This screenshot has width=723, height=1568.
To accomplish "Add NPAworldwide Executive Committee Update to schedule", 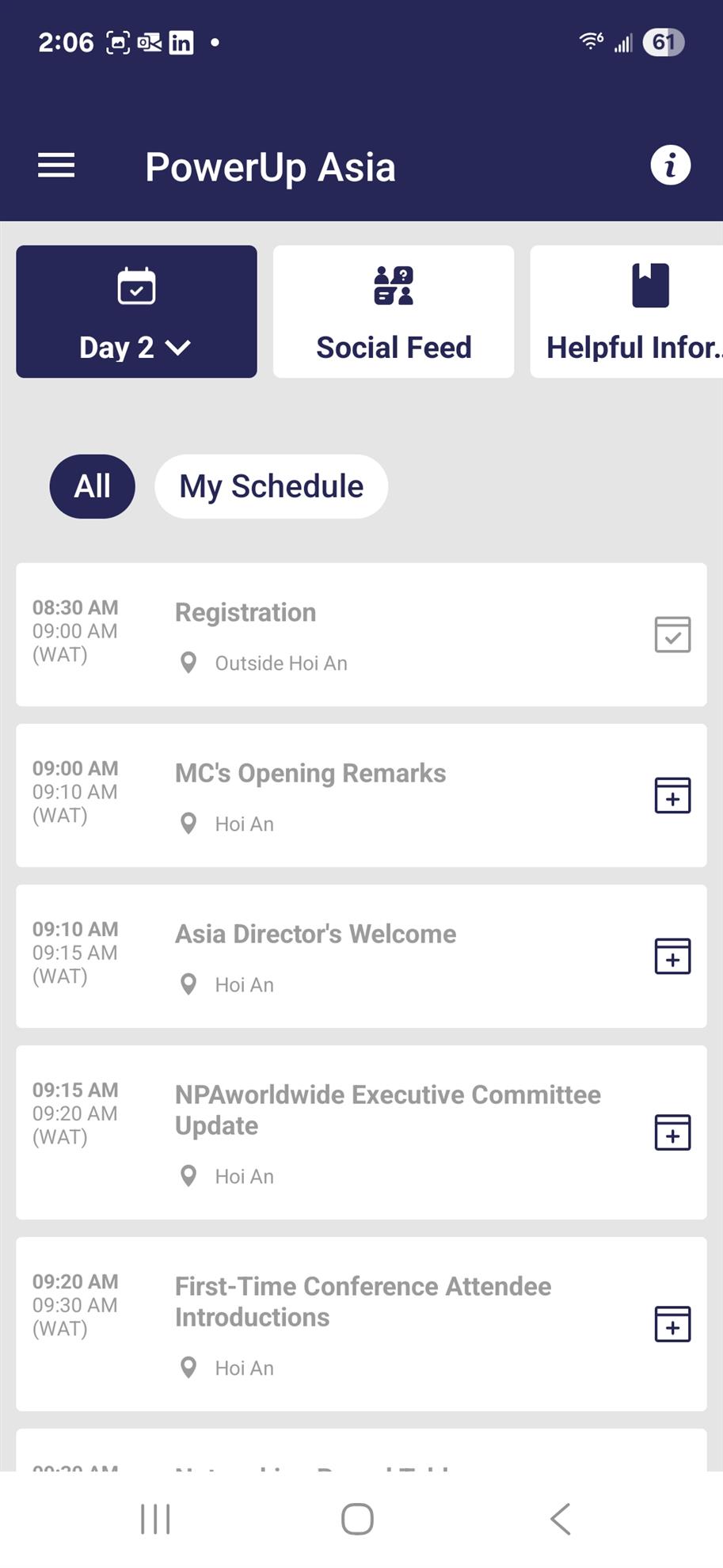I will [x=672, y=1132].
